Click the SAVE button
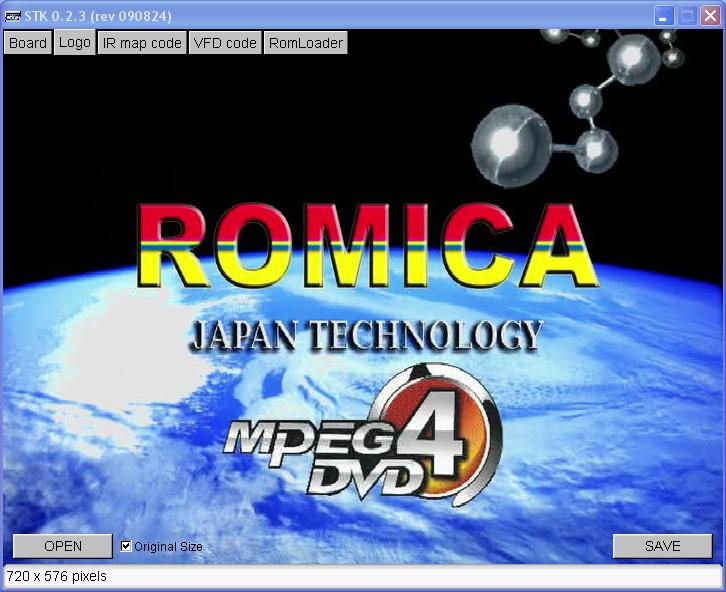Screen dimensions: 726x592 [663, 546]
